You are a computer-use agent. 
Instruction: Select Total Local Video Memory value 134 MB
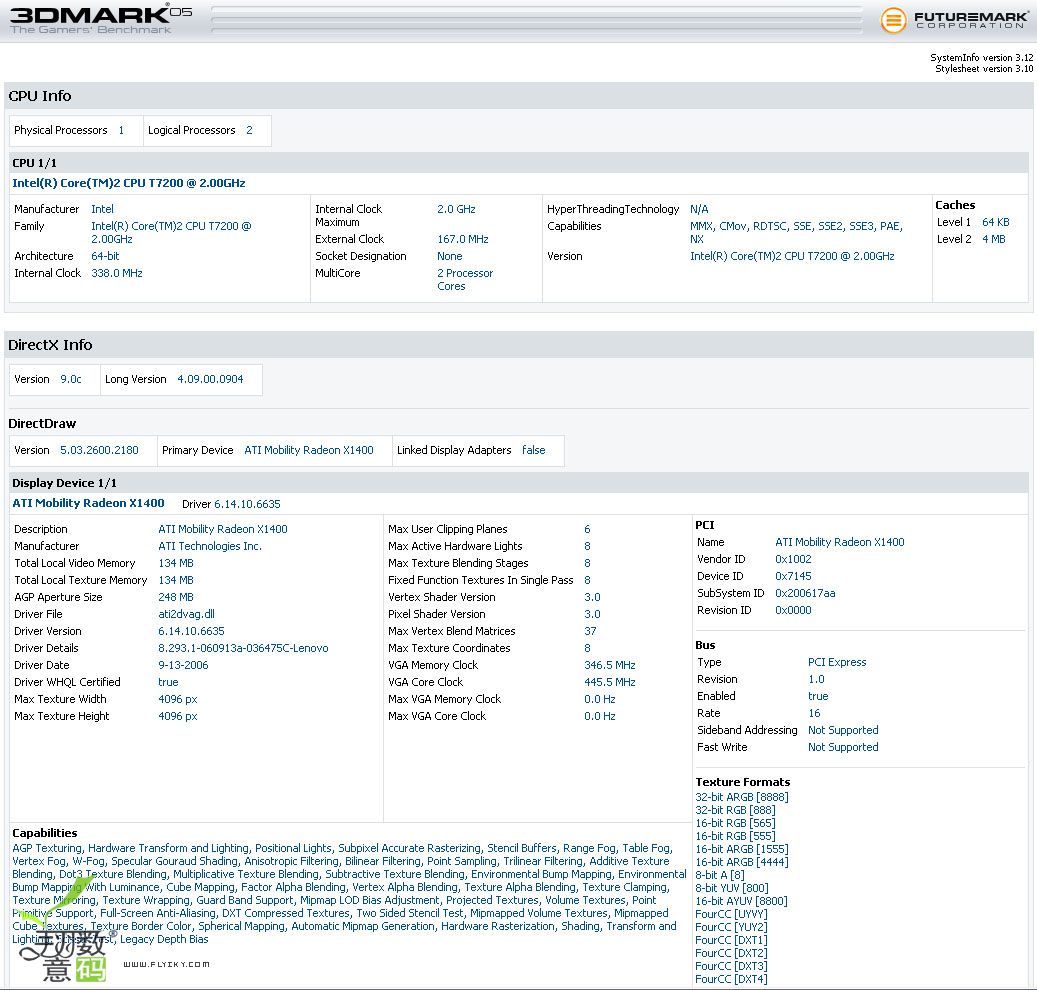pyautogui.click(x=176, y=563)
